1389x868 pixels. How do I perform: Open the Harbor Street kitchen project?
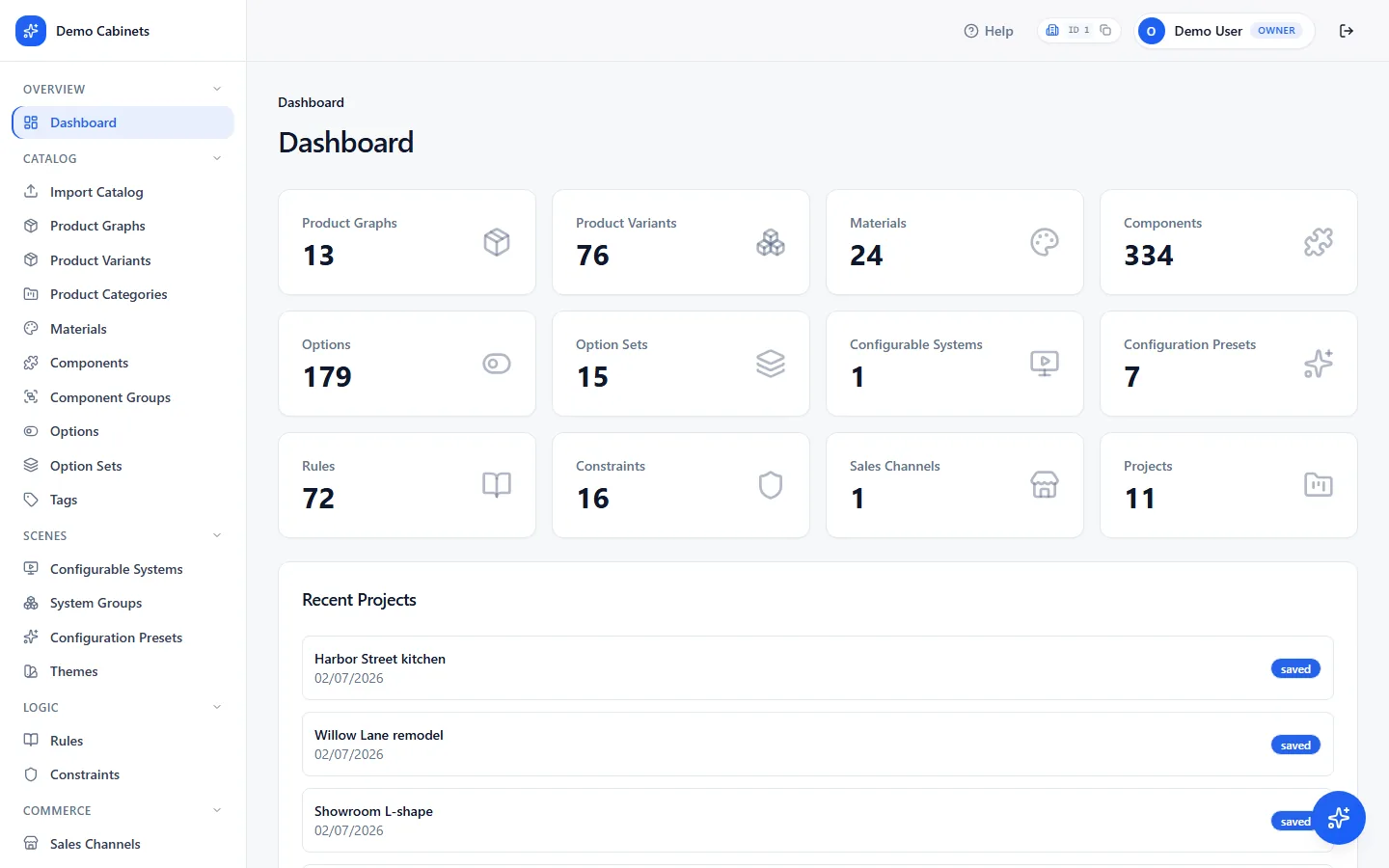click(818, 667)
